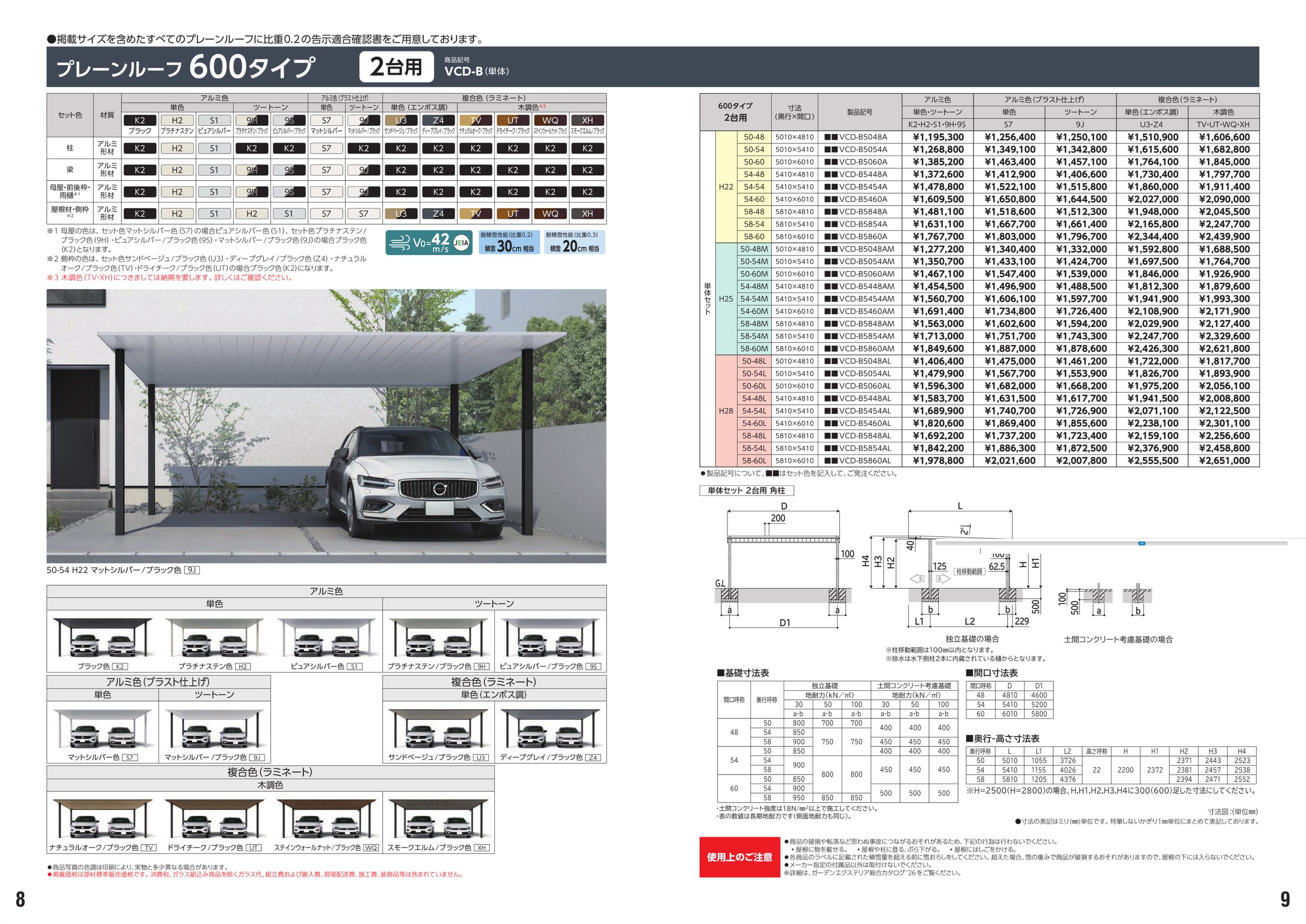Click the ピュアシルバー色 S1 carport thumbnail

click(x=326, y=637)
